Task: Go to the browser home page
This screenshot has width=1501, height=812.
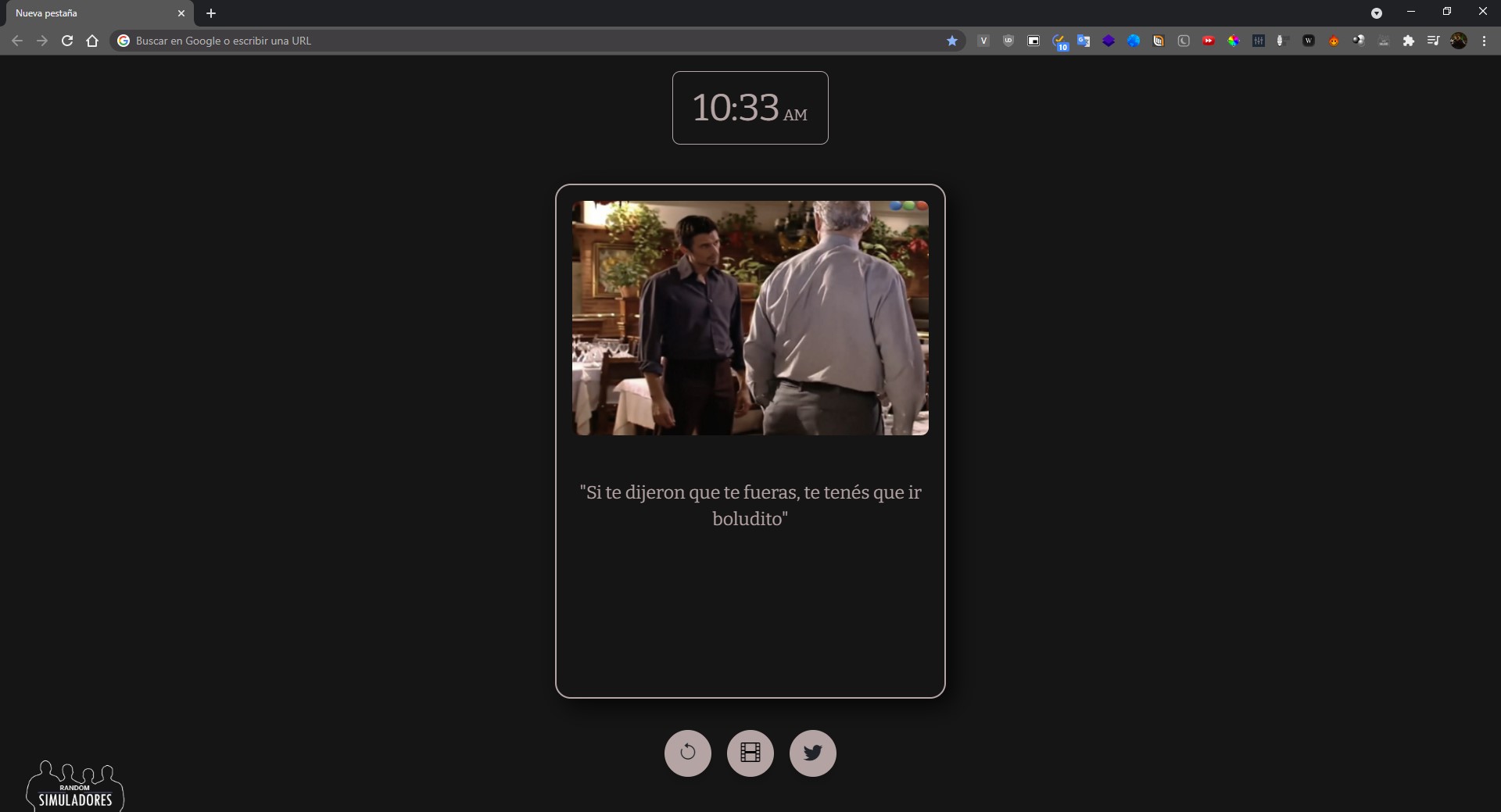Action: (92, 41)
